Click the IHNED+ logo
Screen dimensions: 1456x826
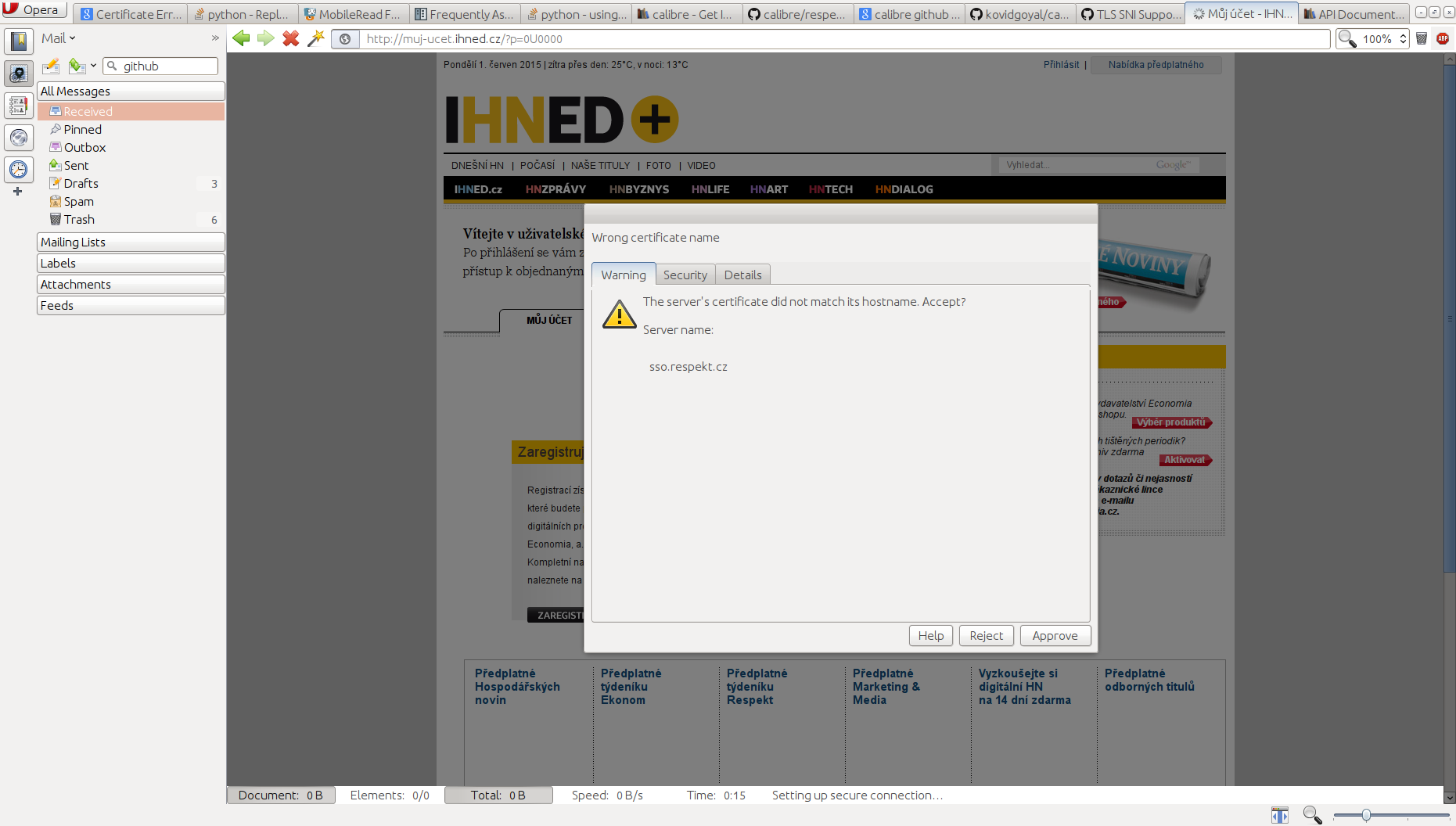pyautogui.click(x=561, y=120)
